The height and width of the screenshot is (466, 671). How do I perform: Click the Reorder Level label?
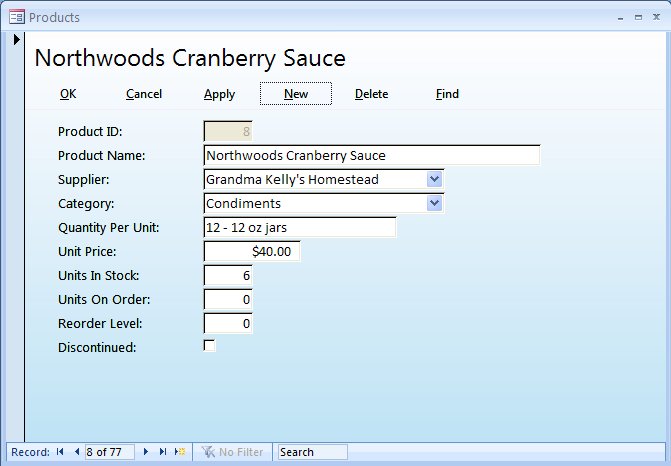coord(100,323)
